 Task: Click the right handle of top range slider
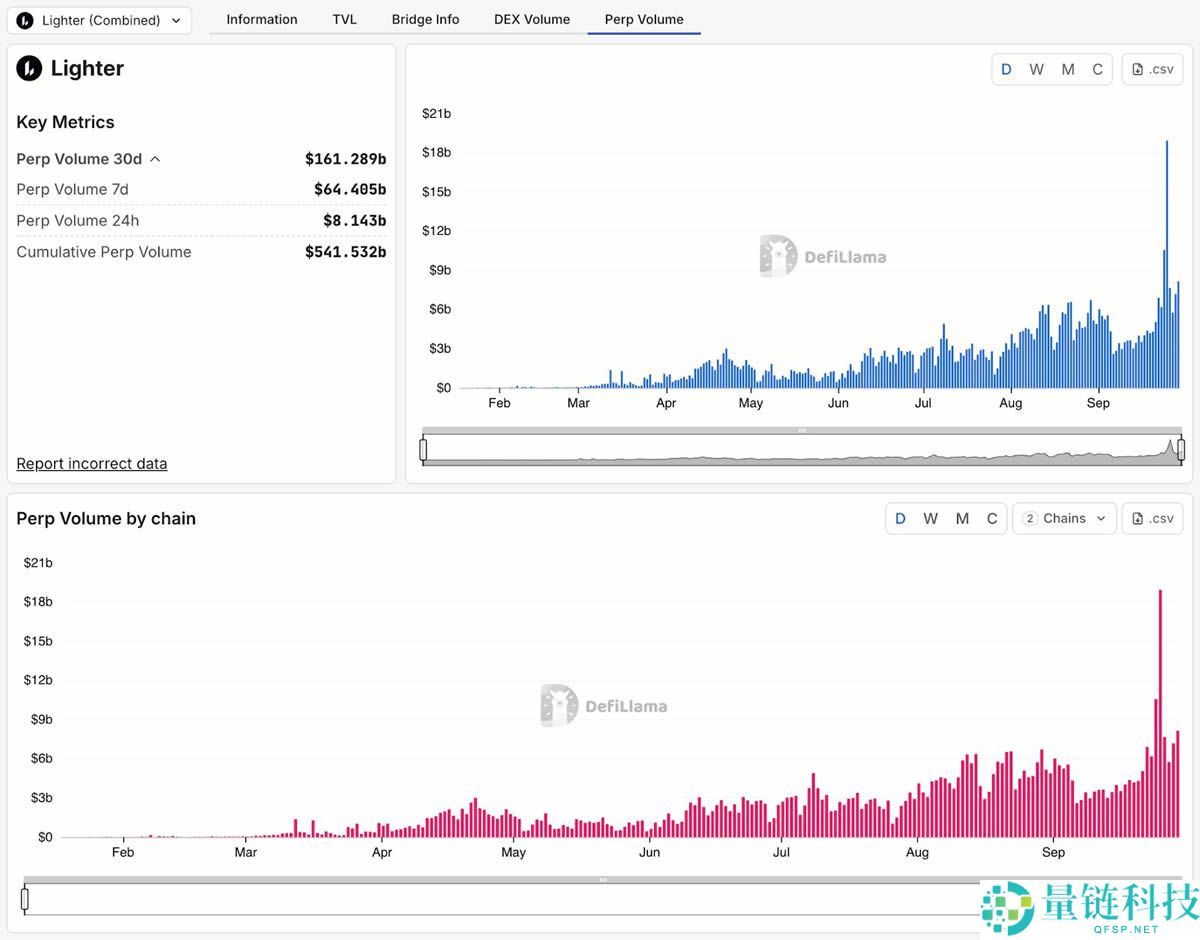(1181, 449)
